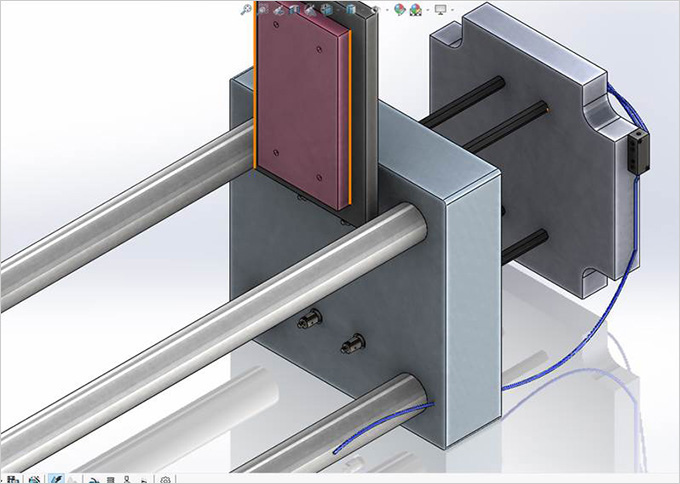The width and height of the screenshot is (680, 484).
Task: Click the Zoom to Area icon
Action: [263, 10]
